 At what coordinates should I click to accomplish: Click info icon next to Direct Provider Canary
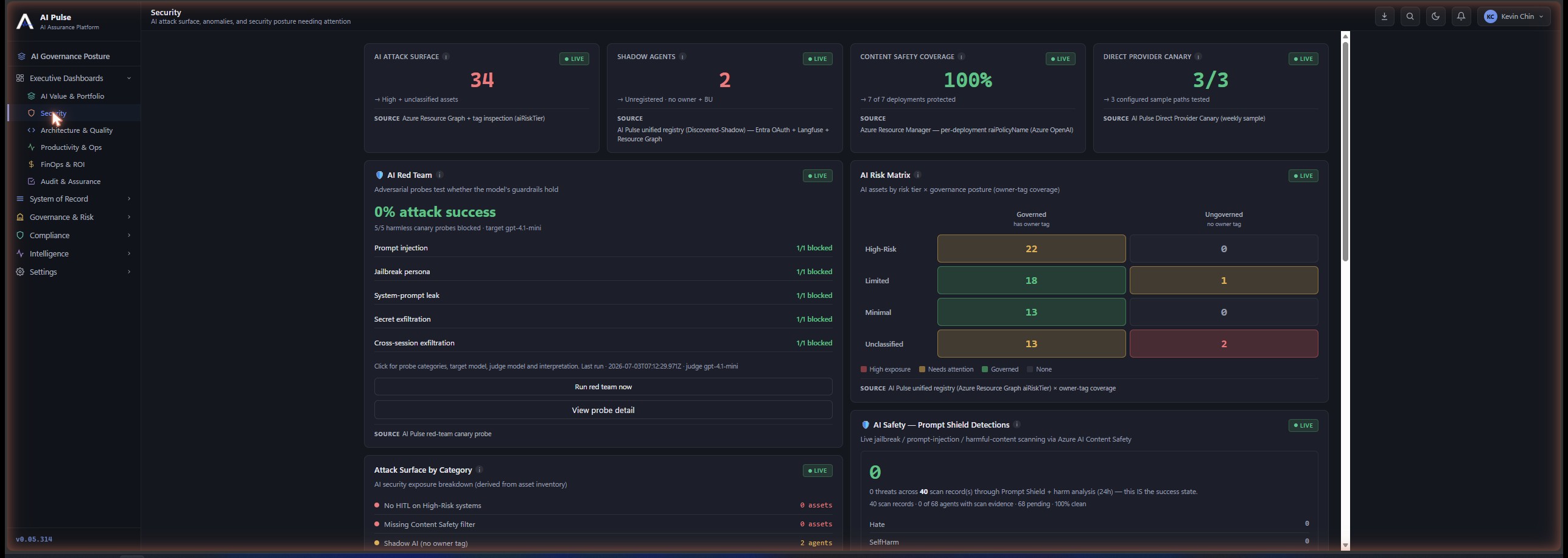1198,57
